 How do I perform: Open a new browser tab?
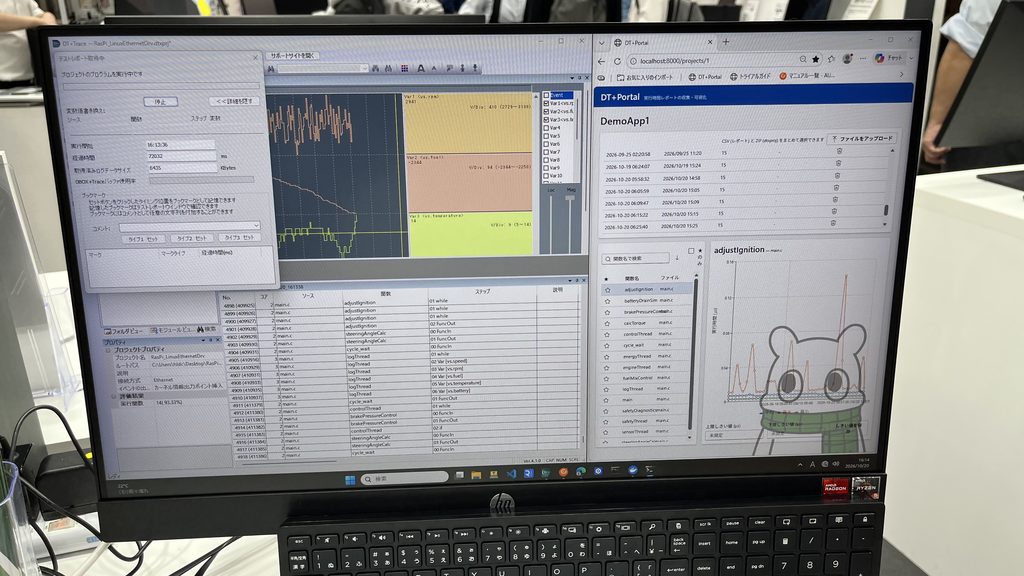click(x=725, y=42)
